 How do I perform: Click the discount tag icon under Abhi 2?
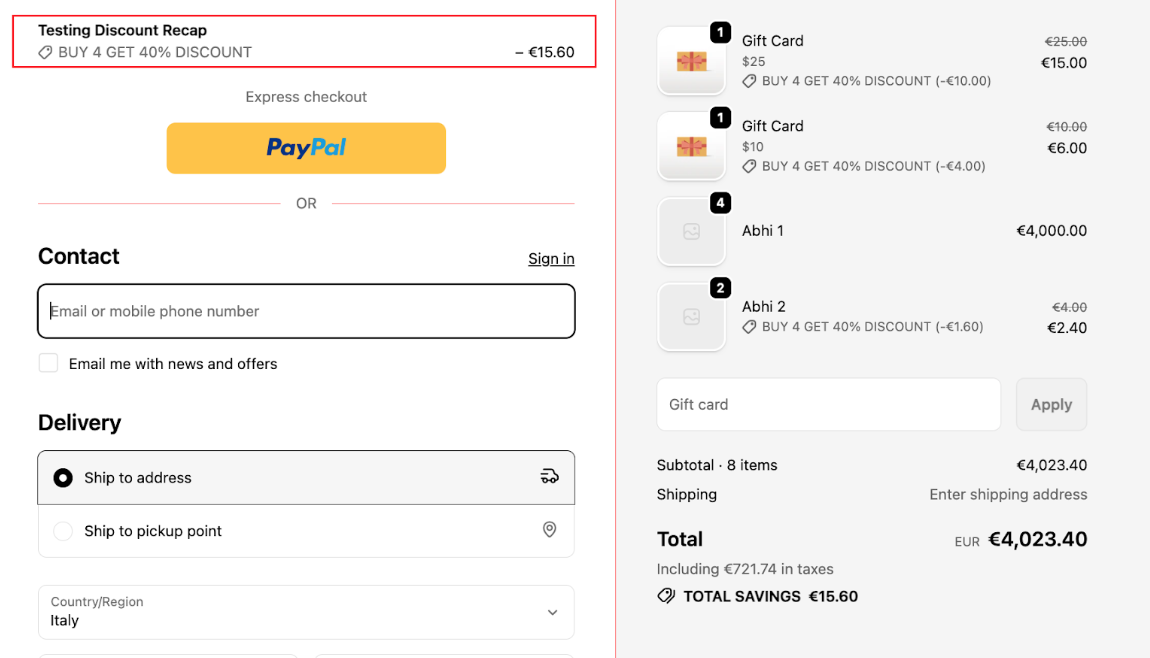(749, 327)
